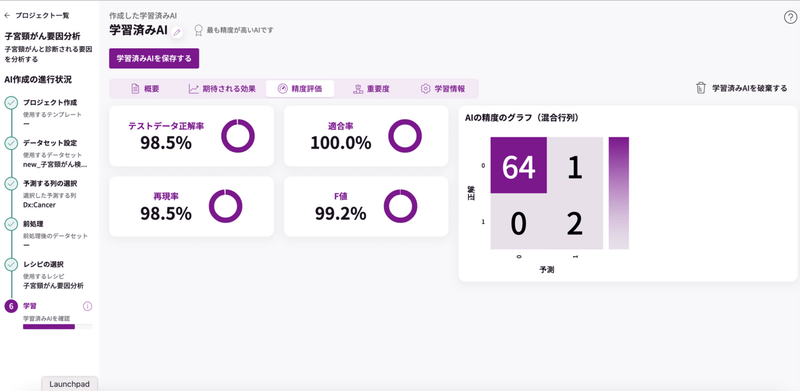Switch to the 概要 tab

[145, 89]
